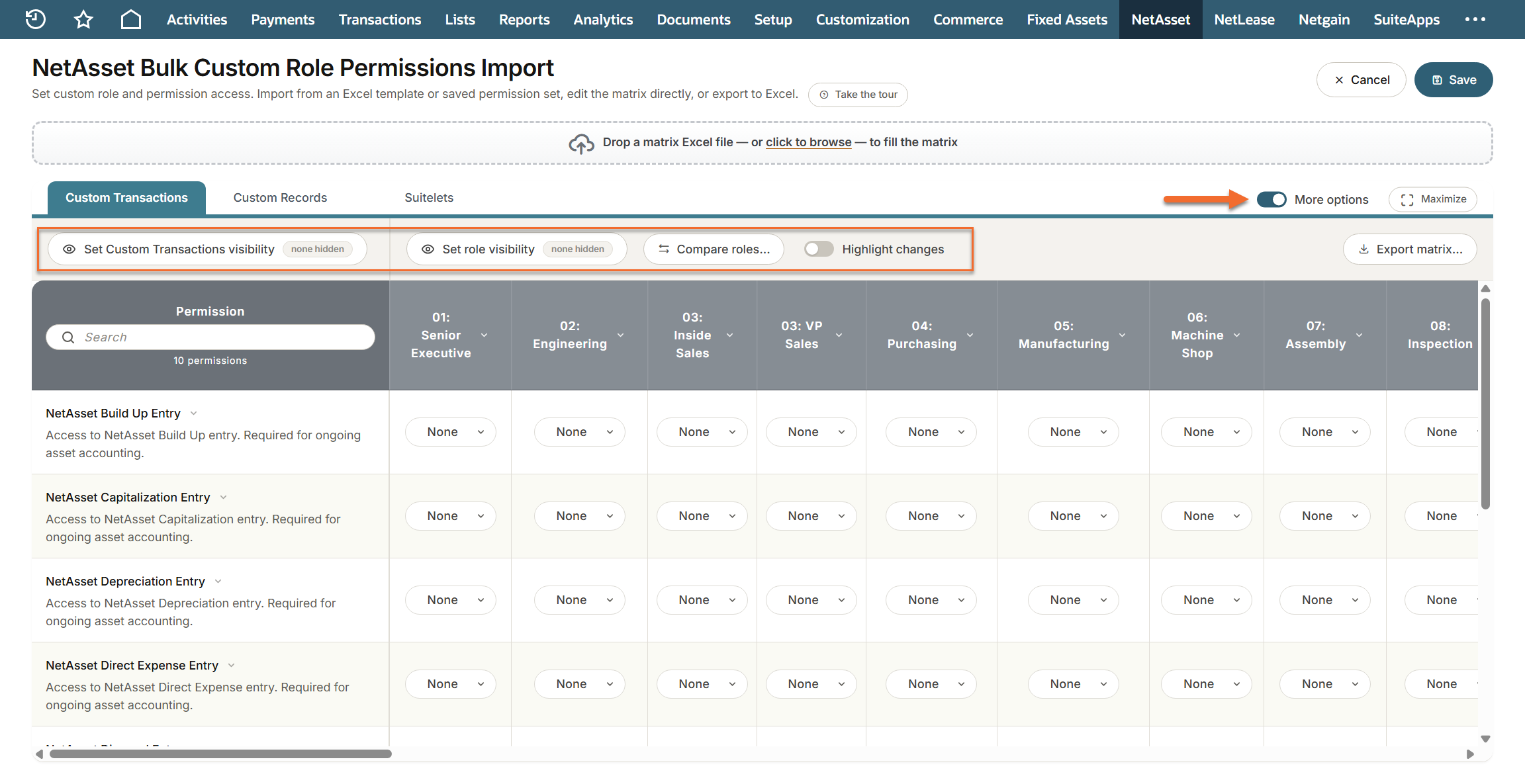Expand the 04: Purchasing column menu

pos(970,335)
